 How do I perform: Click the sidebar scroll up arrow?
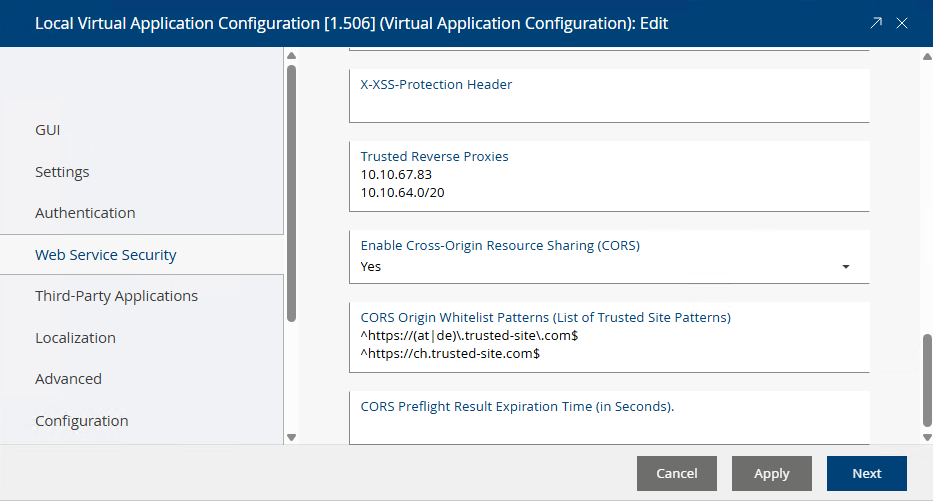pyautogui.click(x=291, y=57)
